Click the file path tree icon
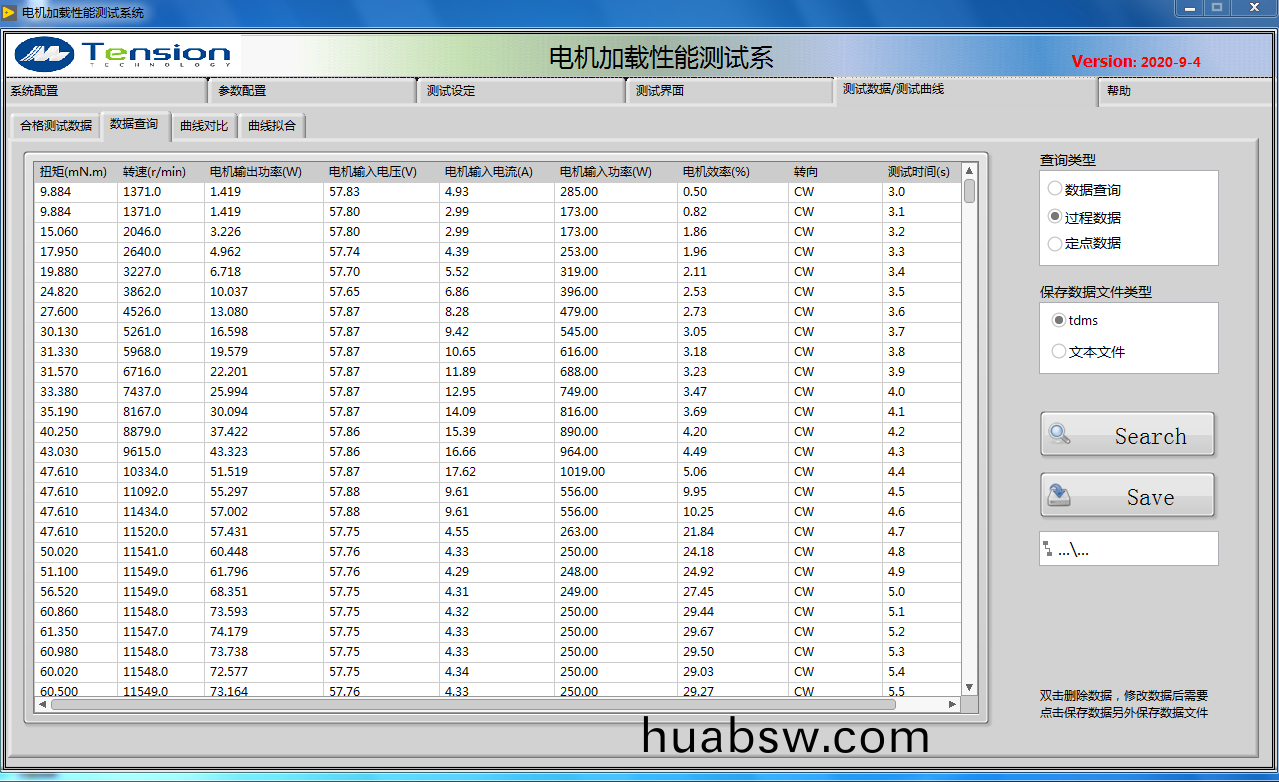 pos(1048,549)
